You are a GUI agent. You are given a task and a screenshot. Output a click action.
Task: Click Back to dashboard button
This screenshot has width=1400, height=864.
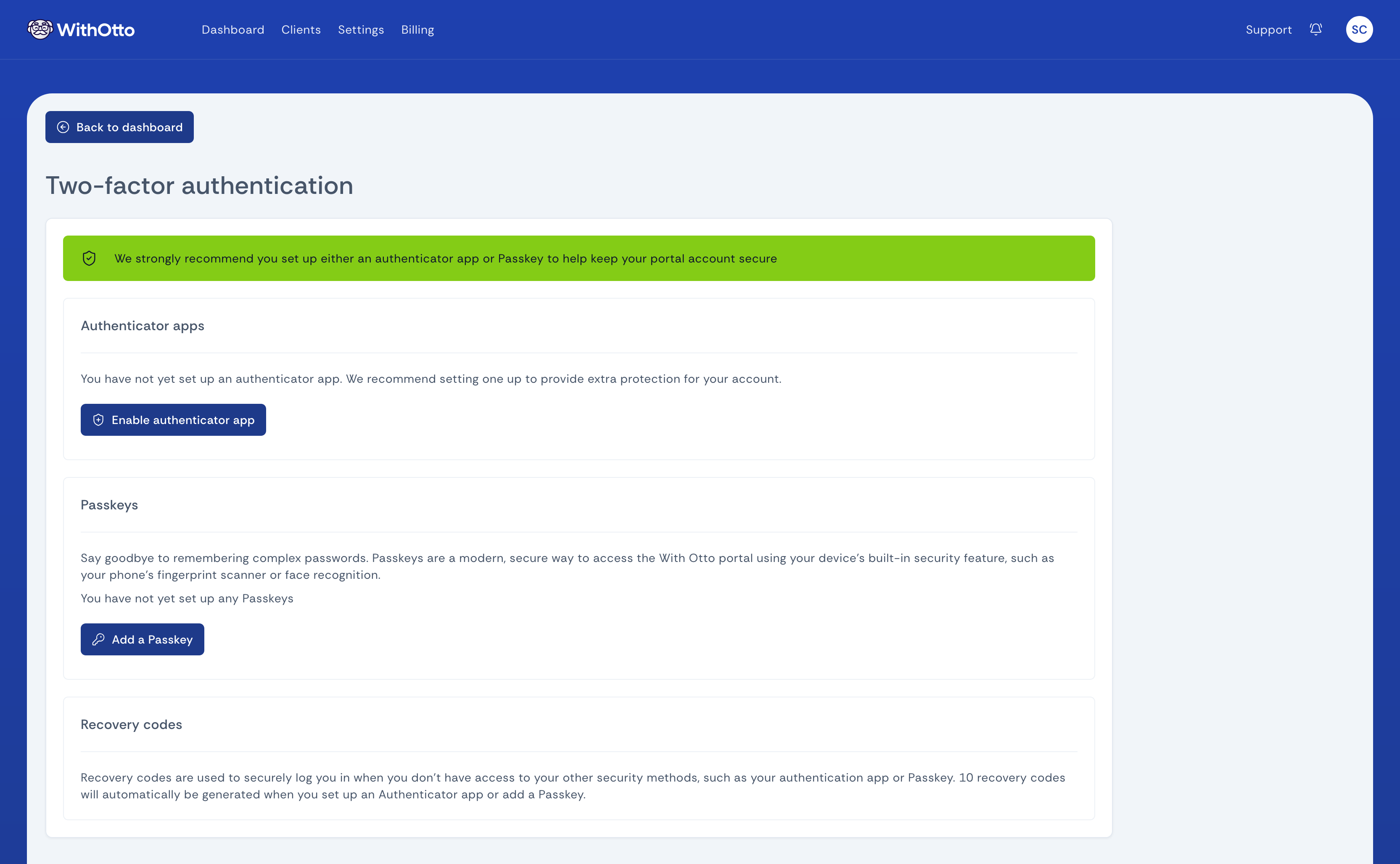[119, 127]
